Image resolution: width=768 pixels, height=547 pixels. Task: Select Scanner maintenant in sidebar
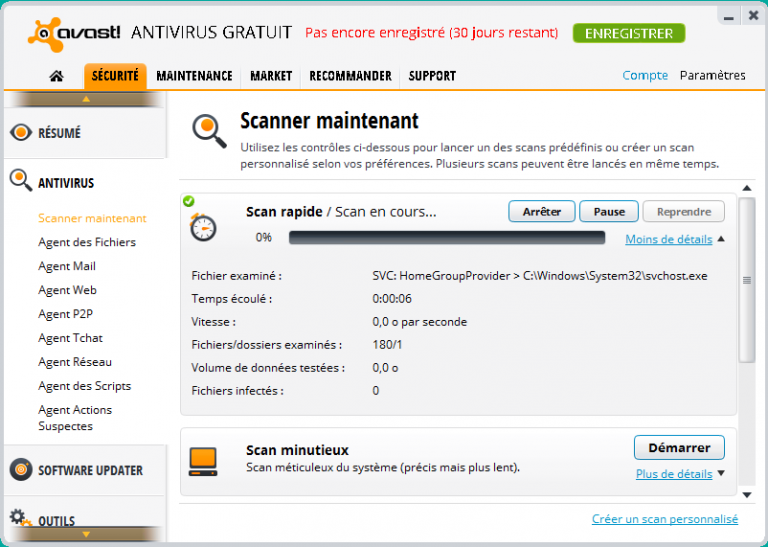92,218
